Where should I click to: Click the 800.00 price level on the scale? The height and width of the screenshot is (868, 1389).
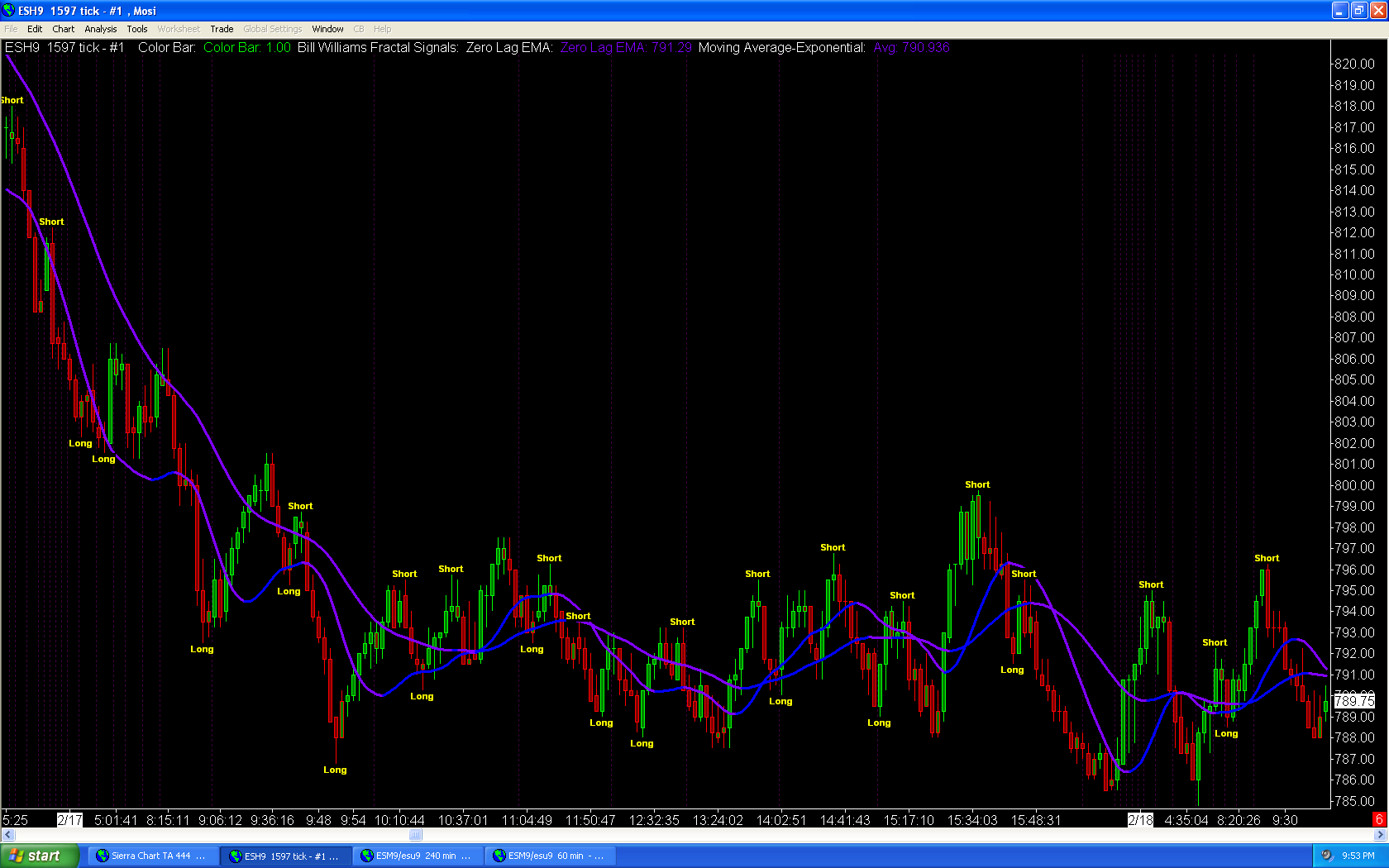pos(1354,485)
